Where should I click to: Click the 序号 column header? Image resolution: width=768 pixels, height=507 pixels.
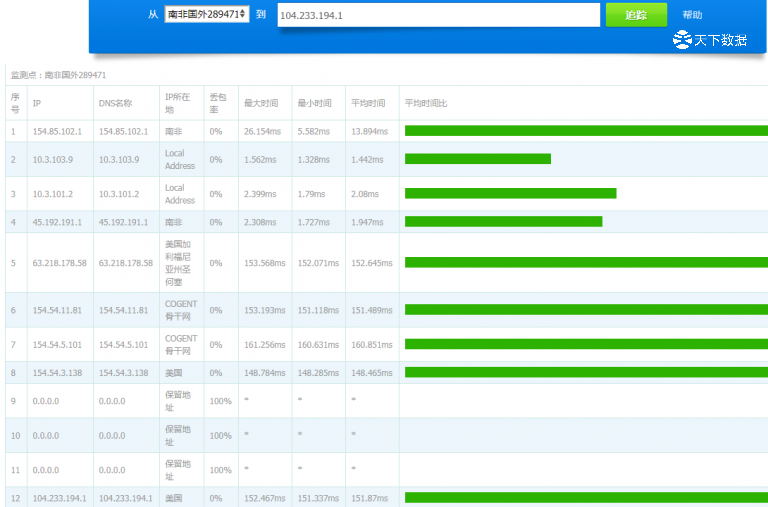point(15,103)
